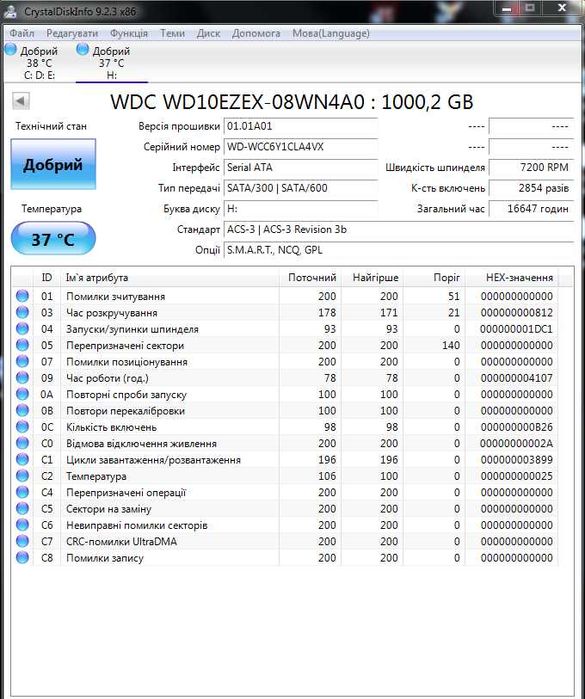Image resolution: width=585 pixels, height=699 pixels.
Task: Click HEX value 000000004107
Action: 517,378
